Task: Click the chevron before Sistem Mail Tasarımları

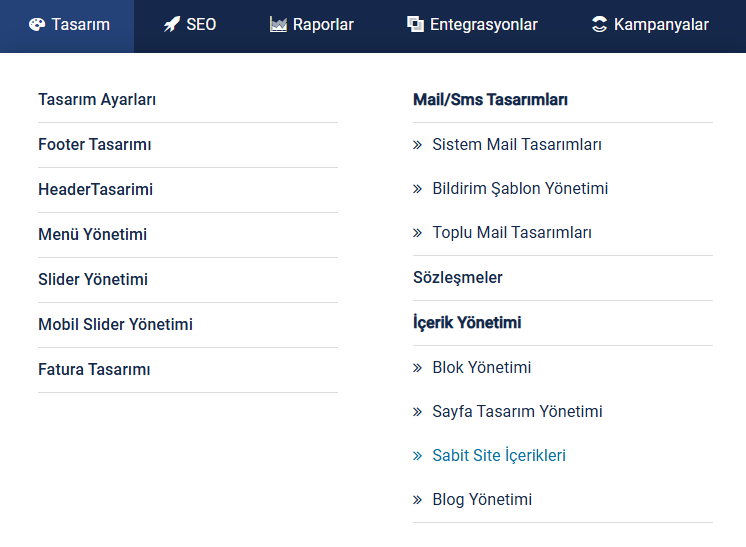Action: point(417,145)
